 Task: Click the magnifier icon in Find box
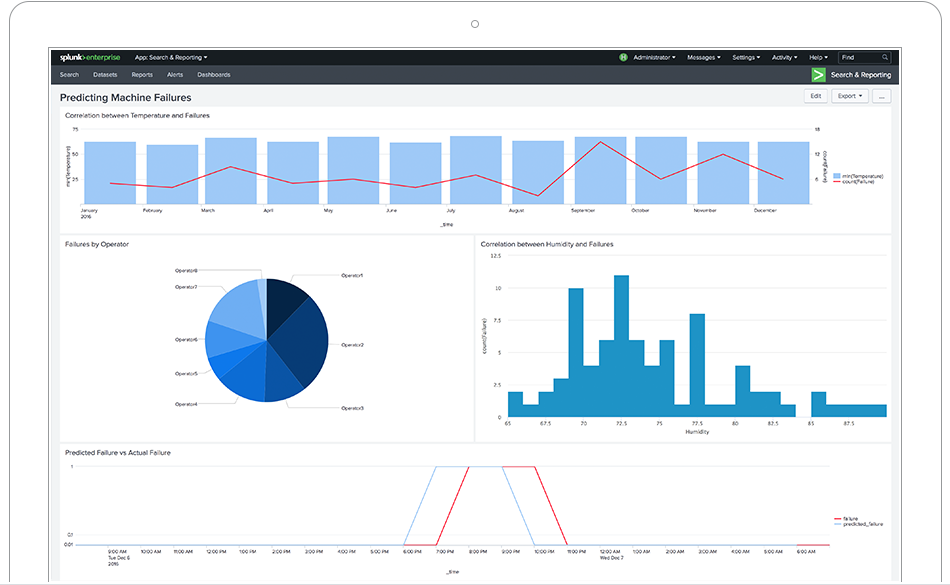tap(885, 58)
